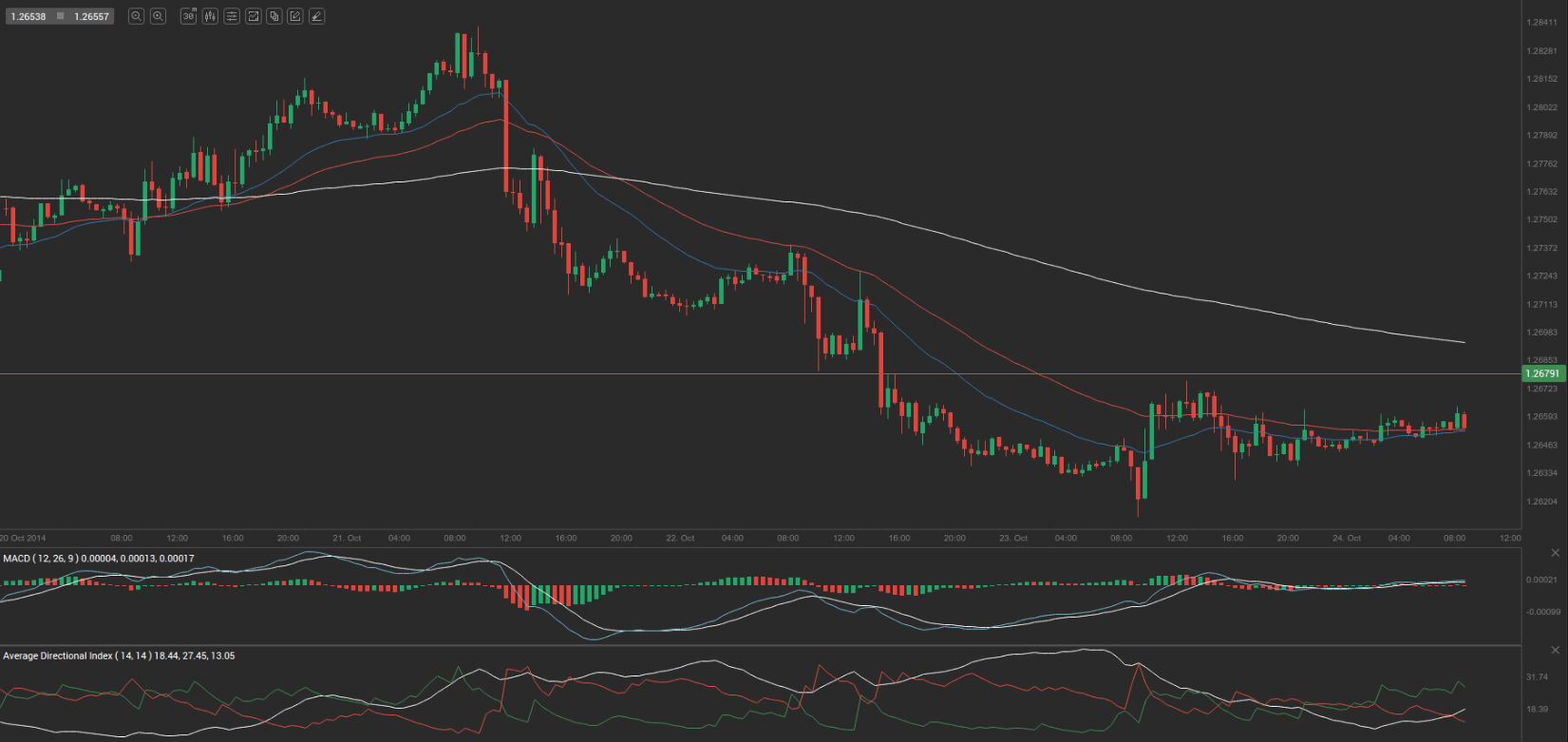This screenshot has height=742, width=1568.
Task: Open the indicators settings sliders icon
Action: pos(232,16)
